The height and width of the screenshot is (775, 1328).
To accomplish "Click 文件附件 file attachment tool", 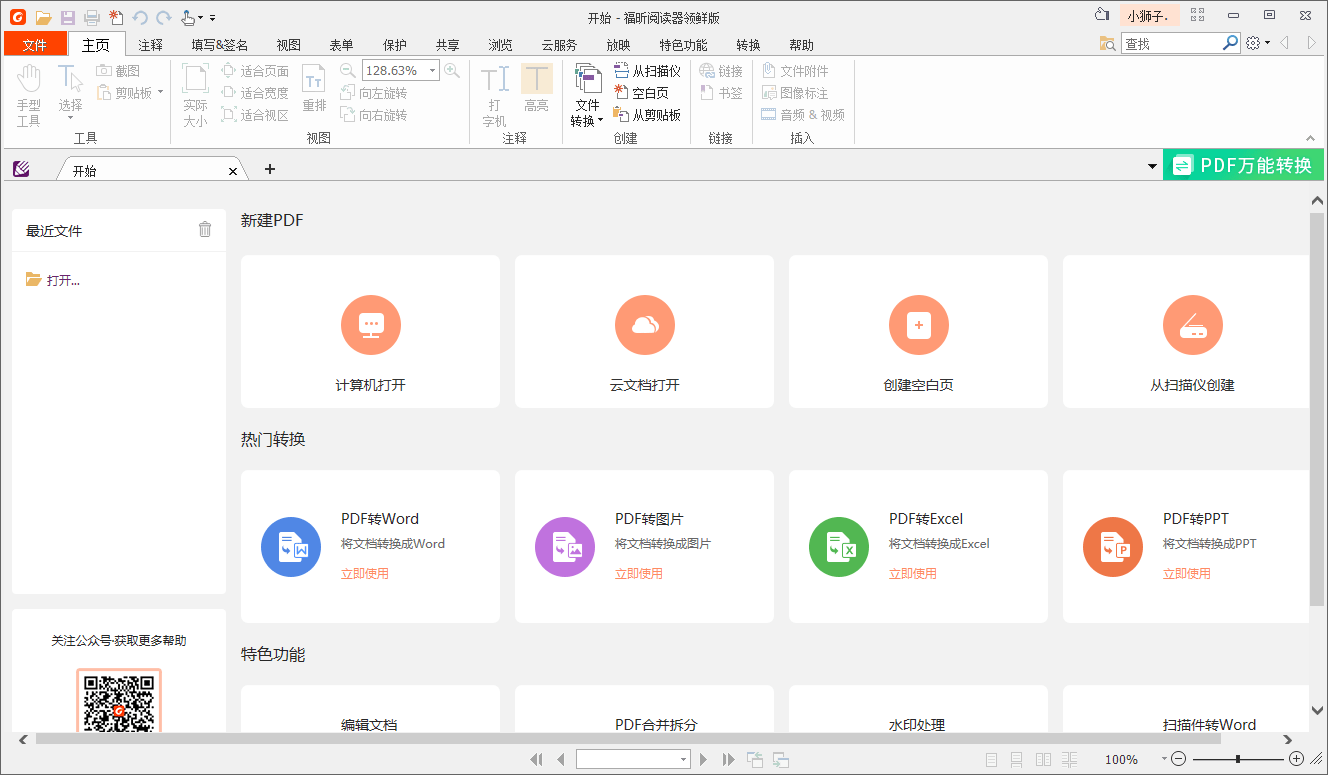I will [795, 71].
